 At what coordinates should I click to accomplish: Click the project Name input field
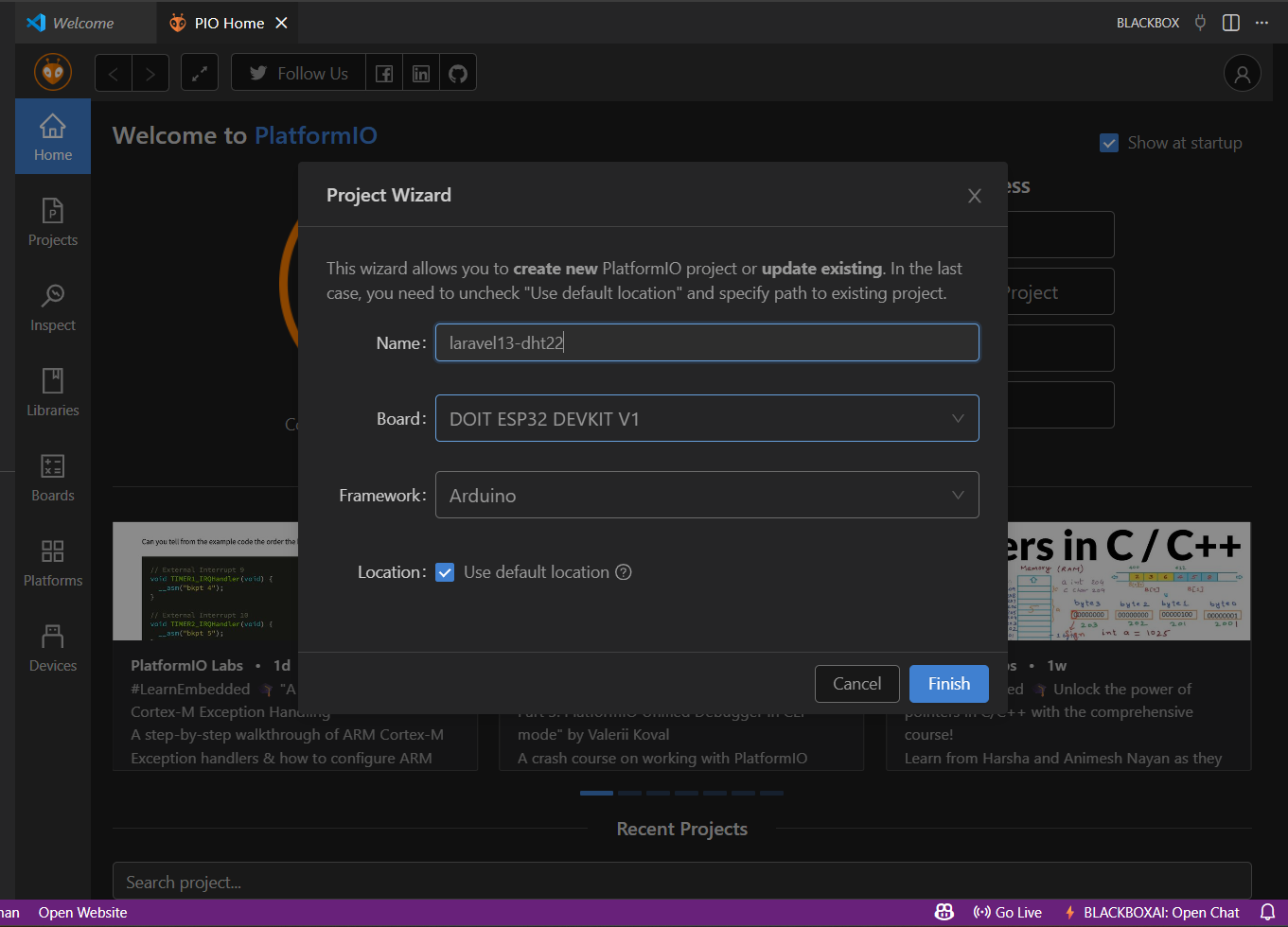(707, 342)
